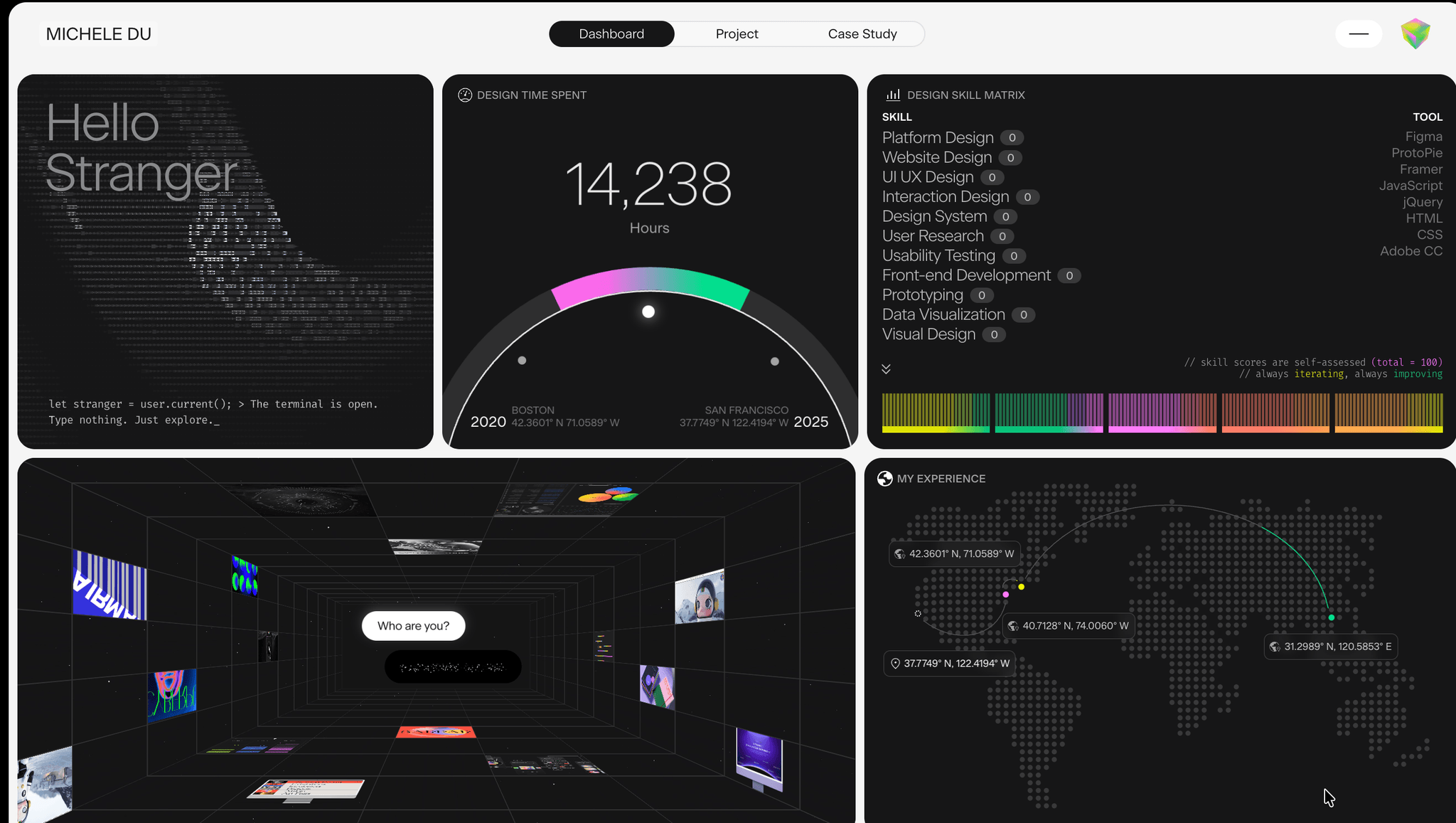Click the Boston gray dot on the gauge
Image resolution: width=1456 pixels, height=823 pixels.
click(522, 361)
